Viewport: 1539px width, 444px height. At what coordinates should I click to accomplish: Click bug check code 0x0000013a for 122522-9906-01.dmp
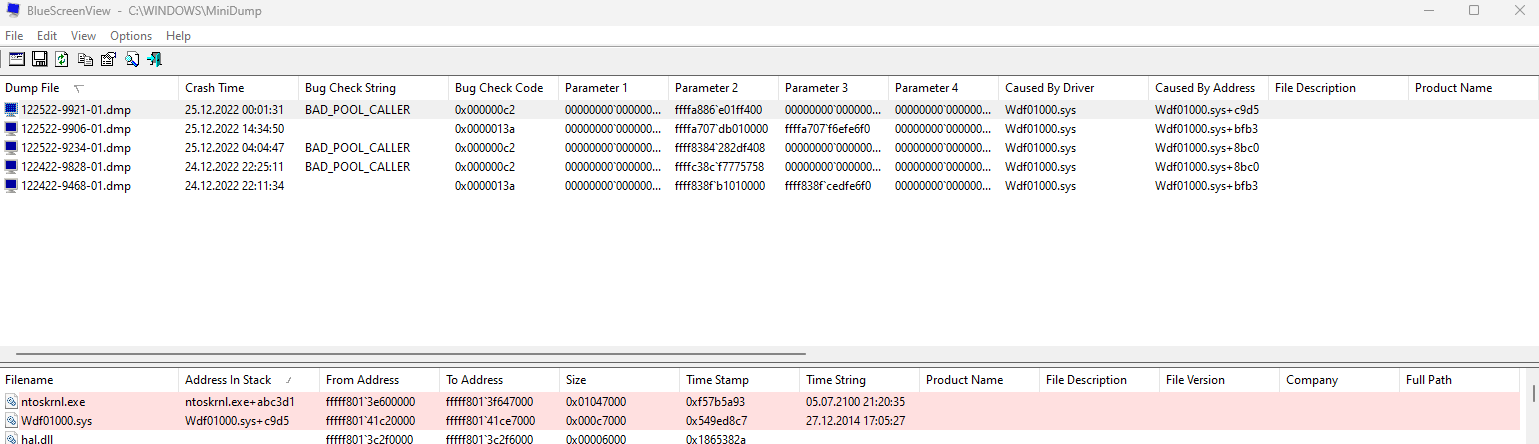(485, 129)
